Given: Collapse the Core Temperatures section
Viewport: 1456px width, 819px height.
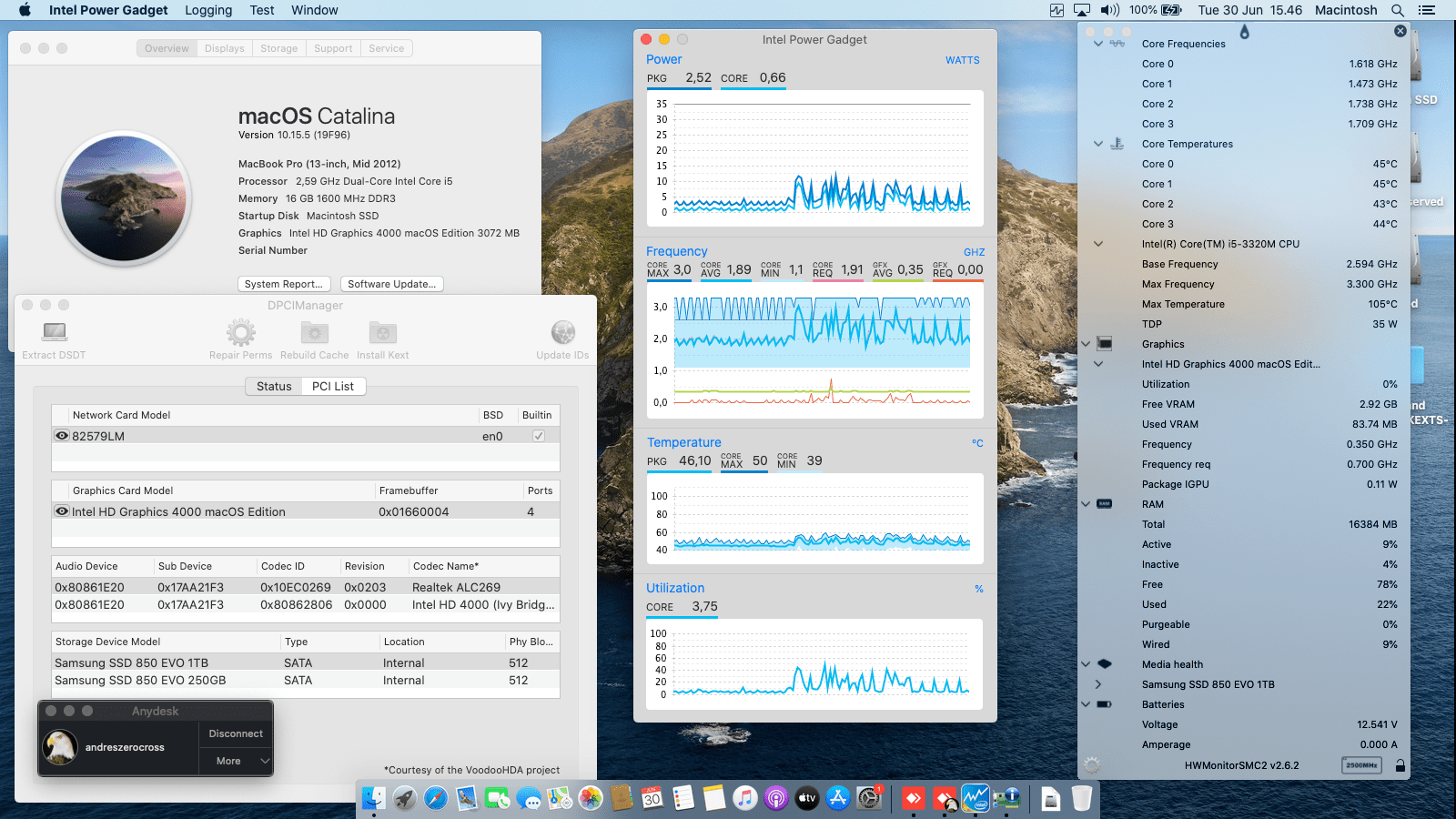Looking at the screenshot, I should (1097, 144).
